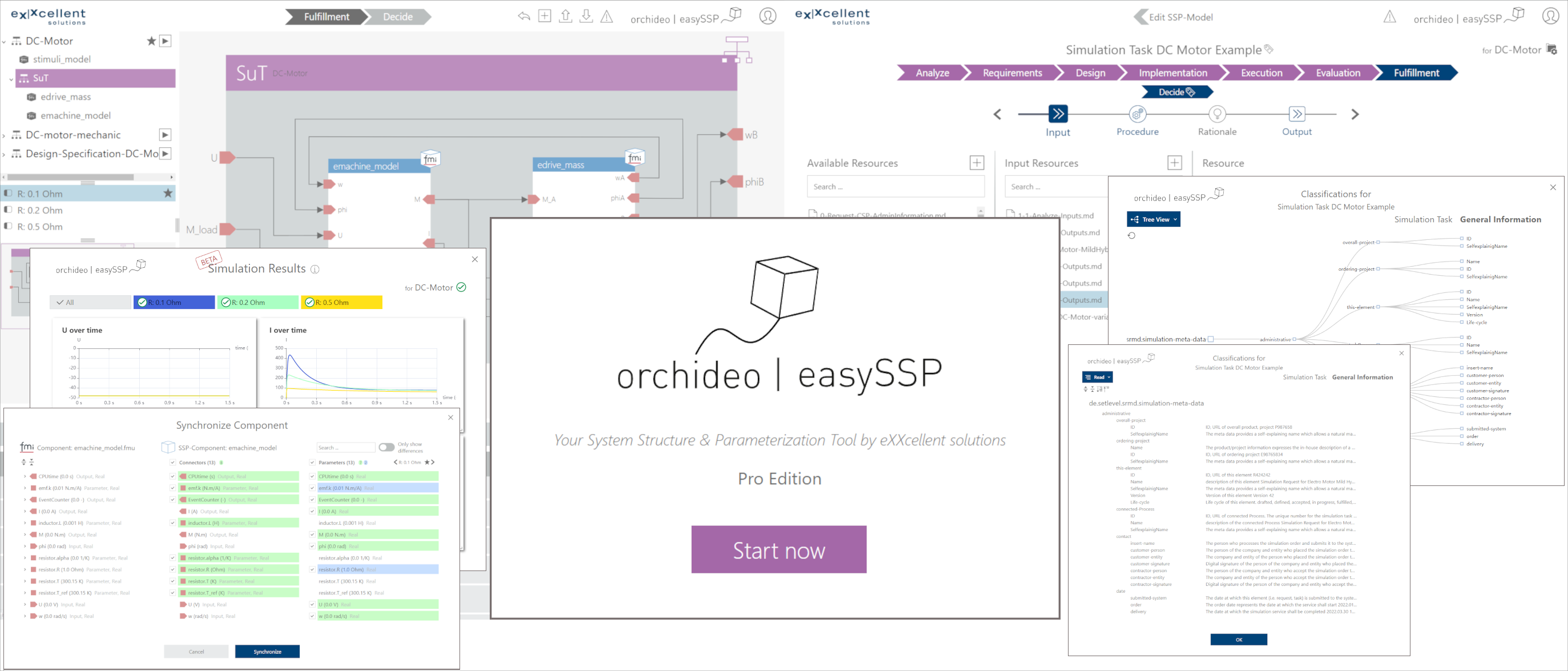Open the warning triangle icon beside download

point(607,17)
